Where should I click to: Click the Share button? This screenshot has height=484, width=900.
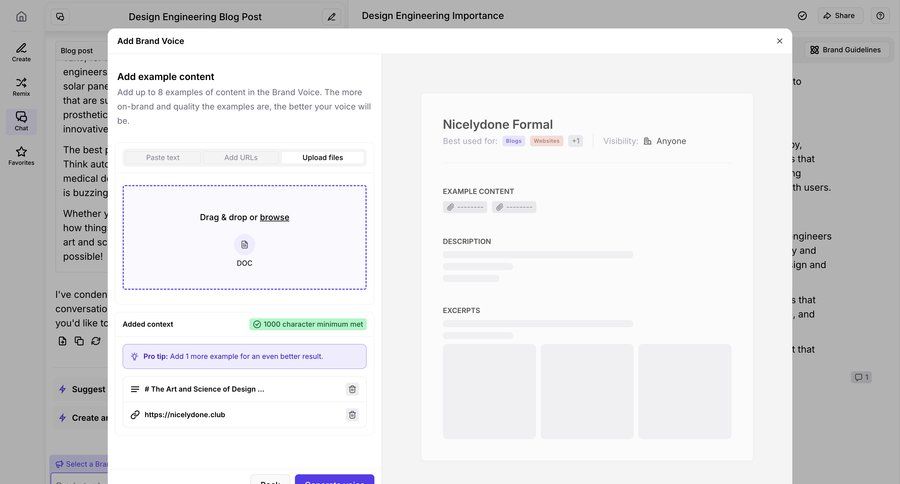[x=839, y=16]
